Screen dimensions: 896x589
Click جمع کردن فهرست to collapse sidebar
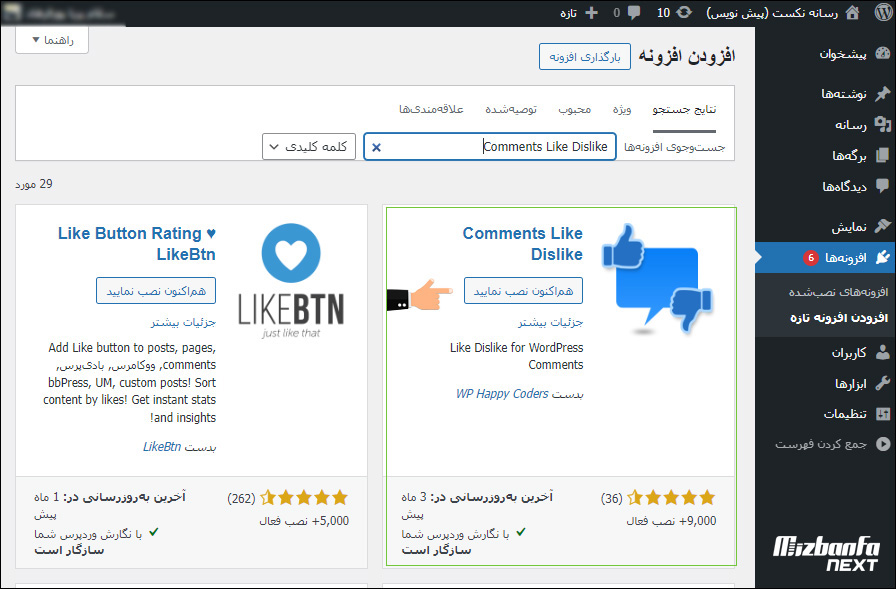pos(821,444)
